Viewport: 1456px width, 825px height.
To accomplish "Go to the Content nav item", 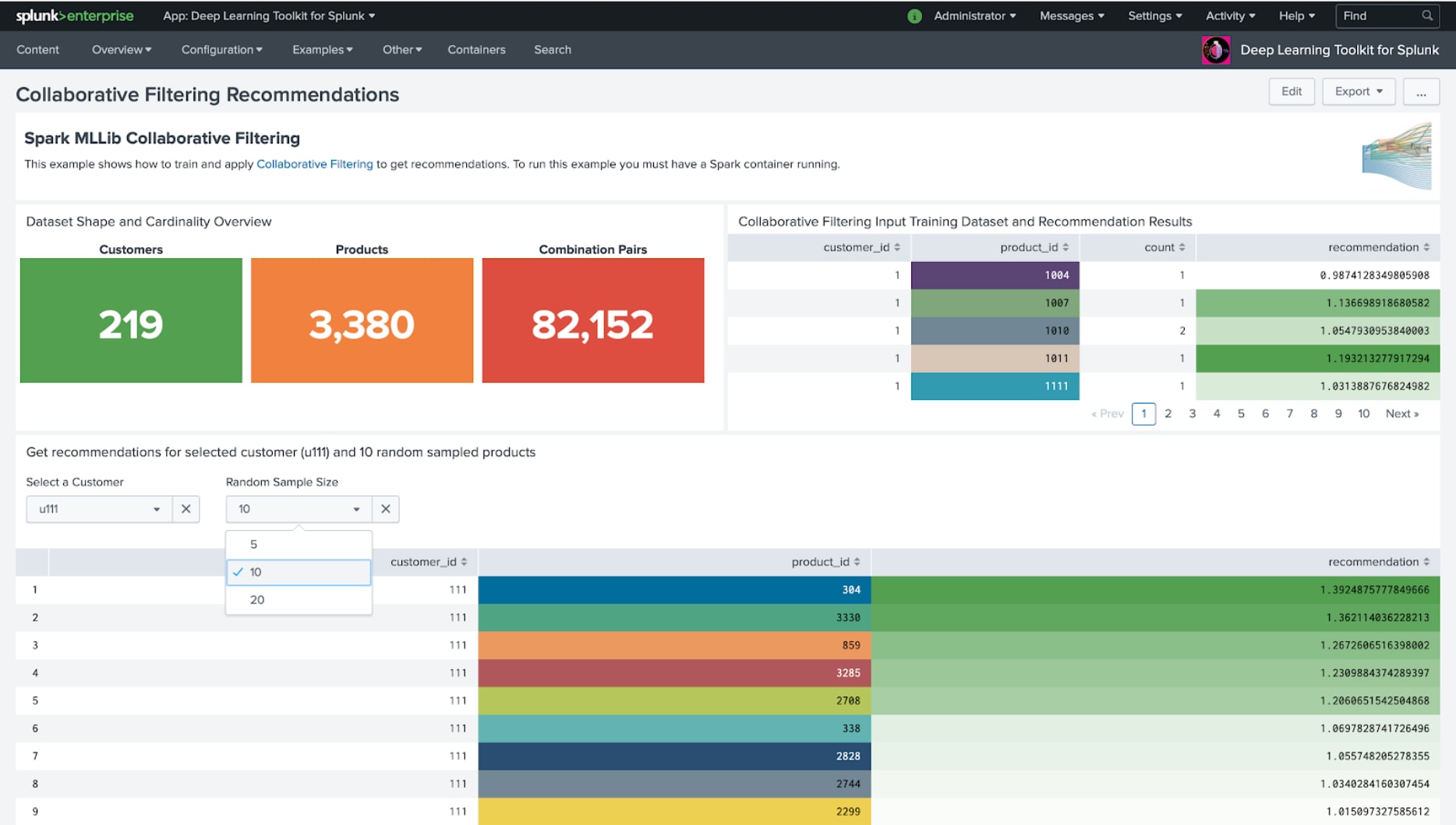I will (x=37, y=50).
